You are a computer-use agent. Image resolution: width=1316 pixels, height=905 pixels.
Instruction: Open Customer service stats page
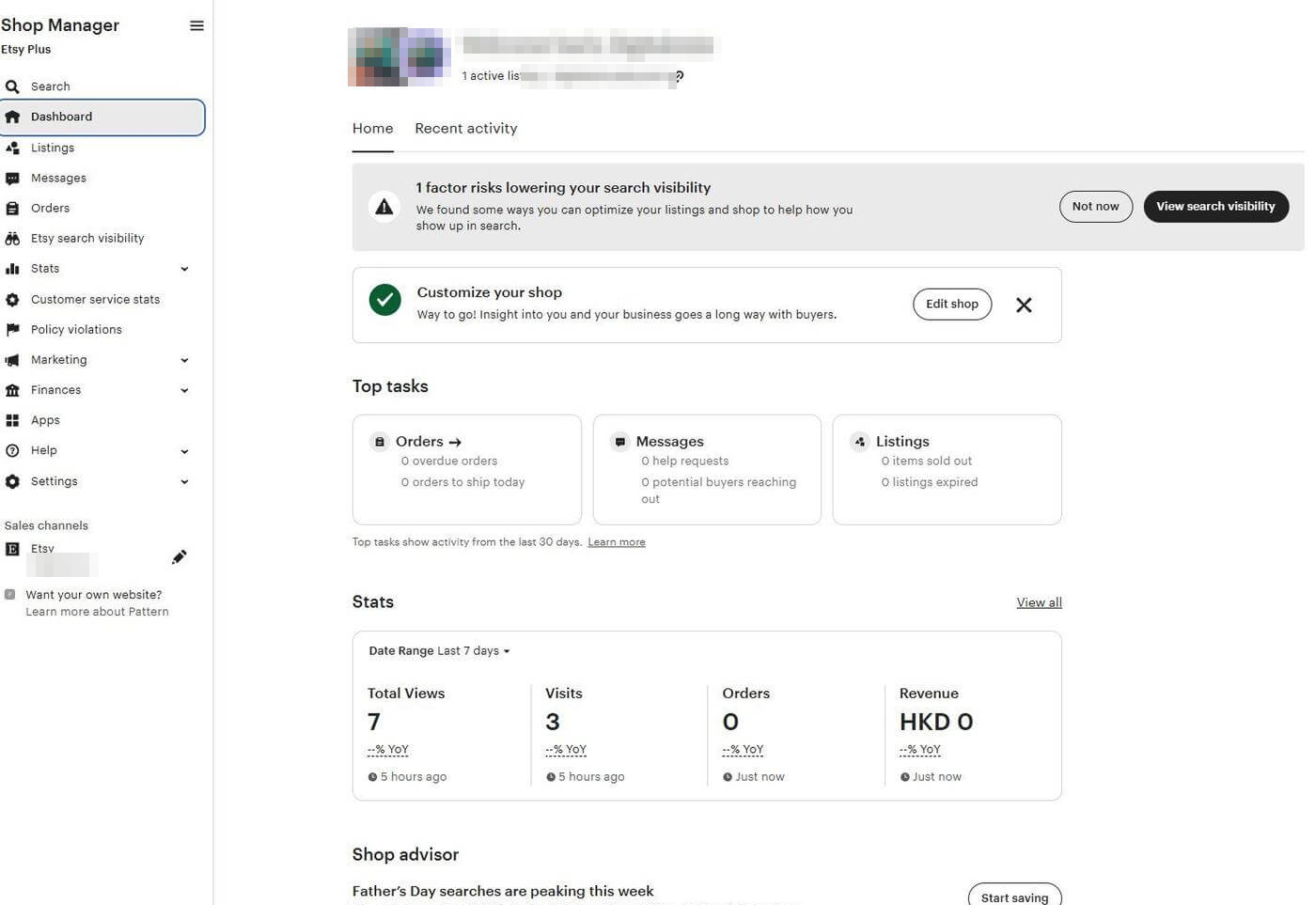click(x=95, y=300)
